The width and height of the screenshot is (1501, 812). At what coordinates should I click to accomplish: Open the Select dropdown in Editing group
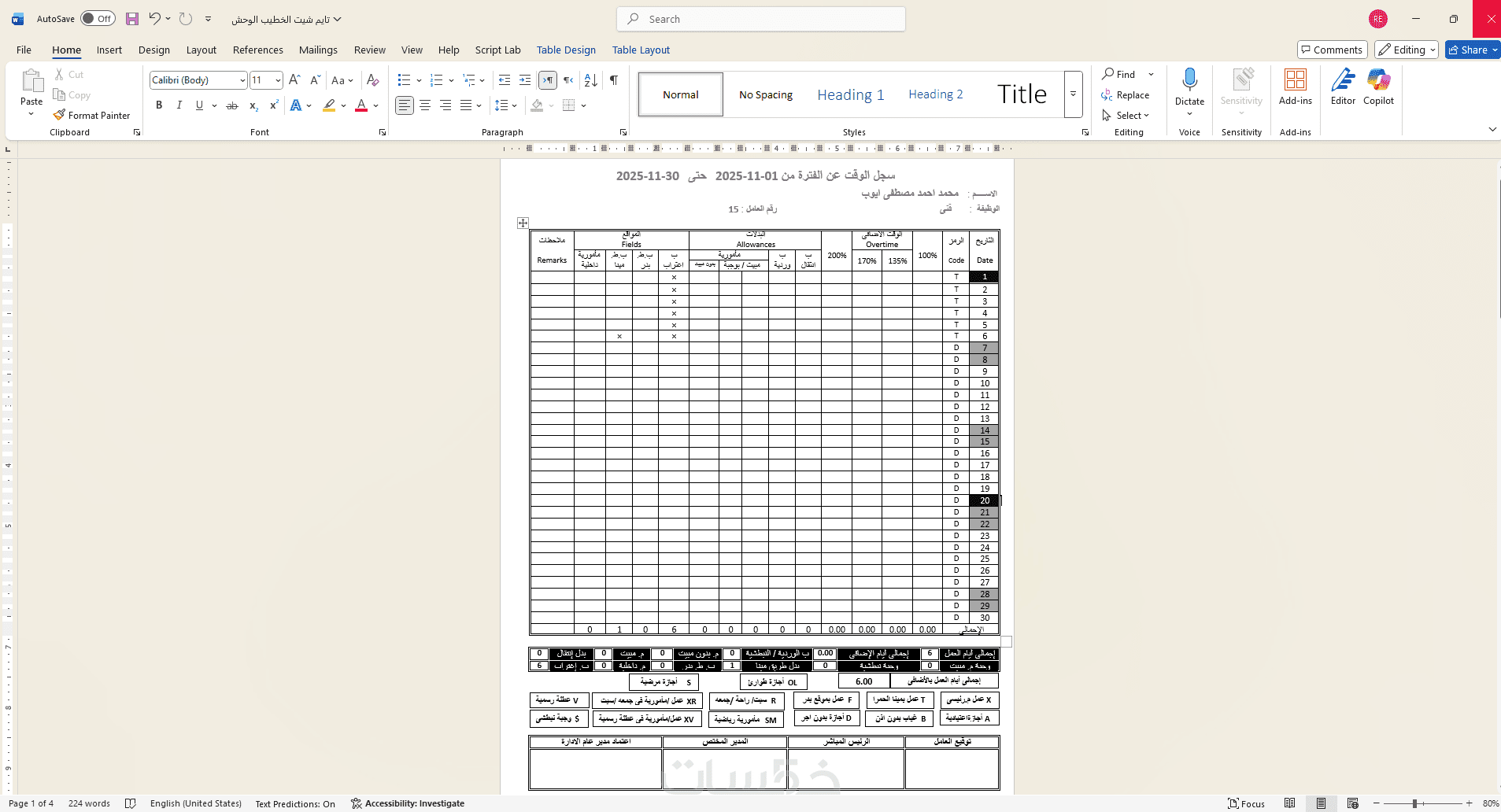[x=1126, y=116]
